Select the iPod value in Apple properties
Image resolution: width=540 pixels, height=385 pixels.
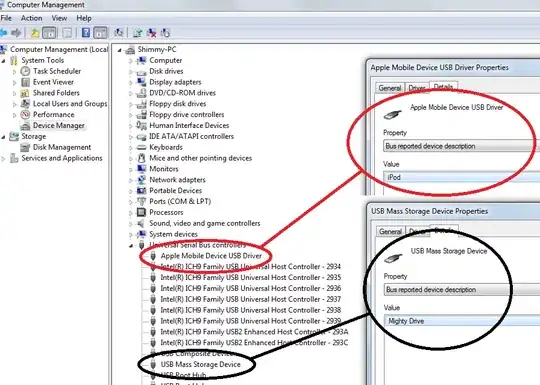tap(461, 177)
